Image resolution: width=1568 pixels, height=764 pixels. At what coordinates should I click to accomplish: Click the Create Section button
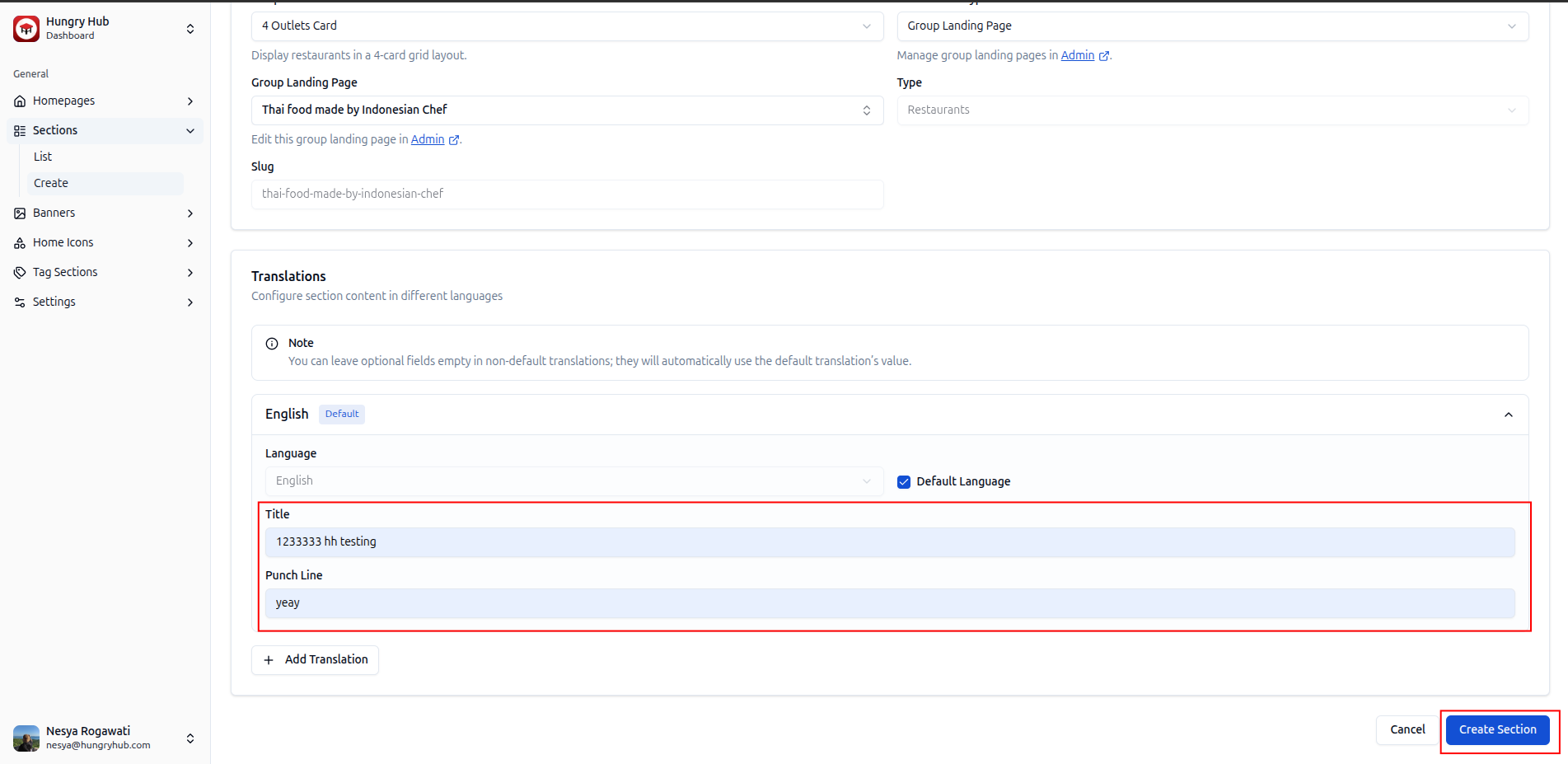1497,730
